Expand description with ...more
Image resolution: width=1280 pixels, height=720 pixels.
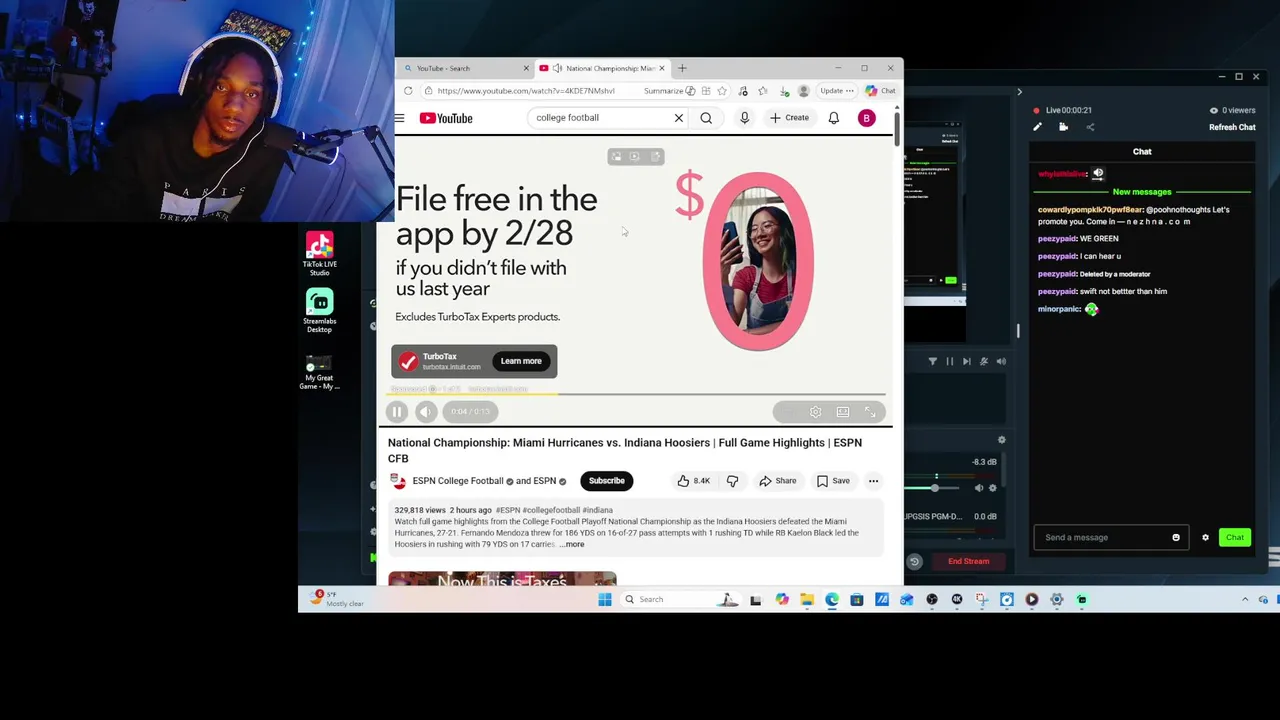572,544
